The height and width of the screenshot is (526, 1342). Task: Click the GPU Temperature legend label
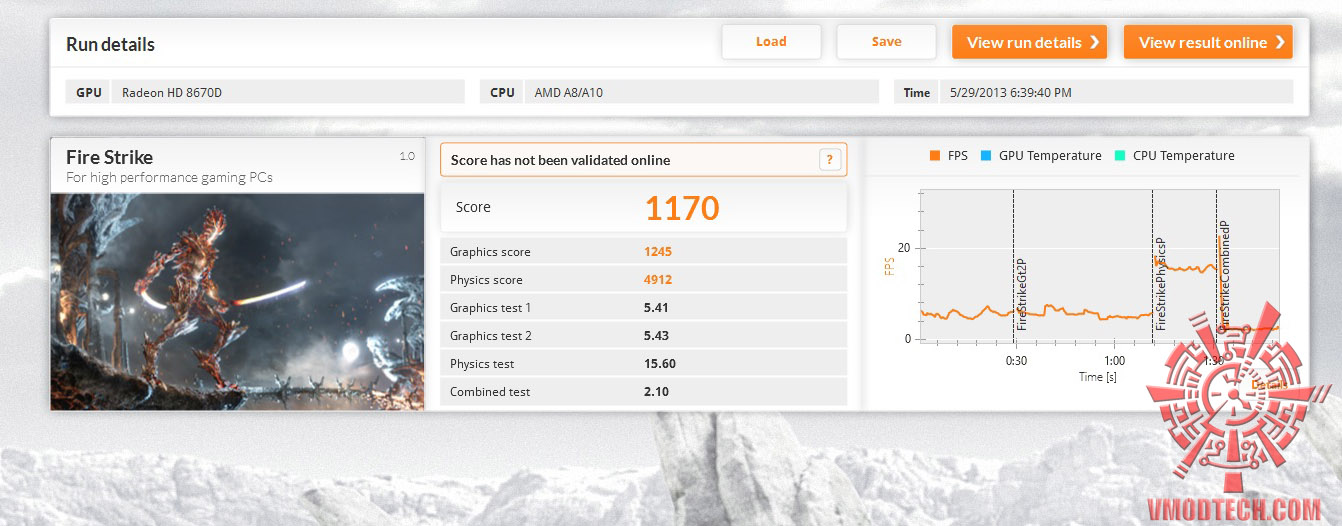[1051, 156]
